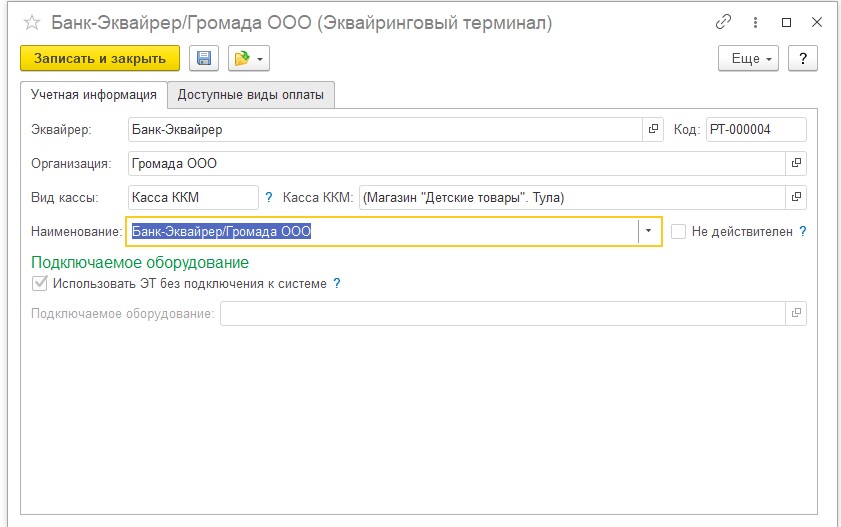Image resolution: width=841 pixels, height=527 pixels.
Task: Expand the Наименование dropdown arrow
Action: tap(649, 231)
